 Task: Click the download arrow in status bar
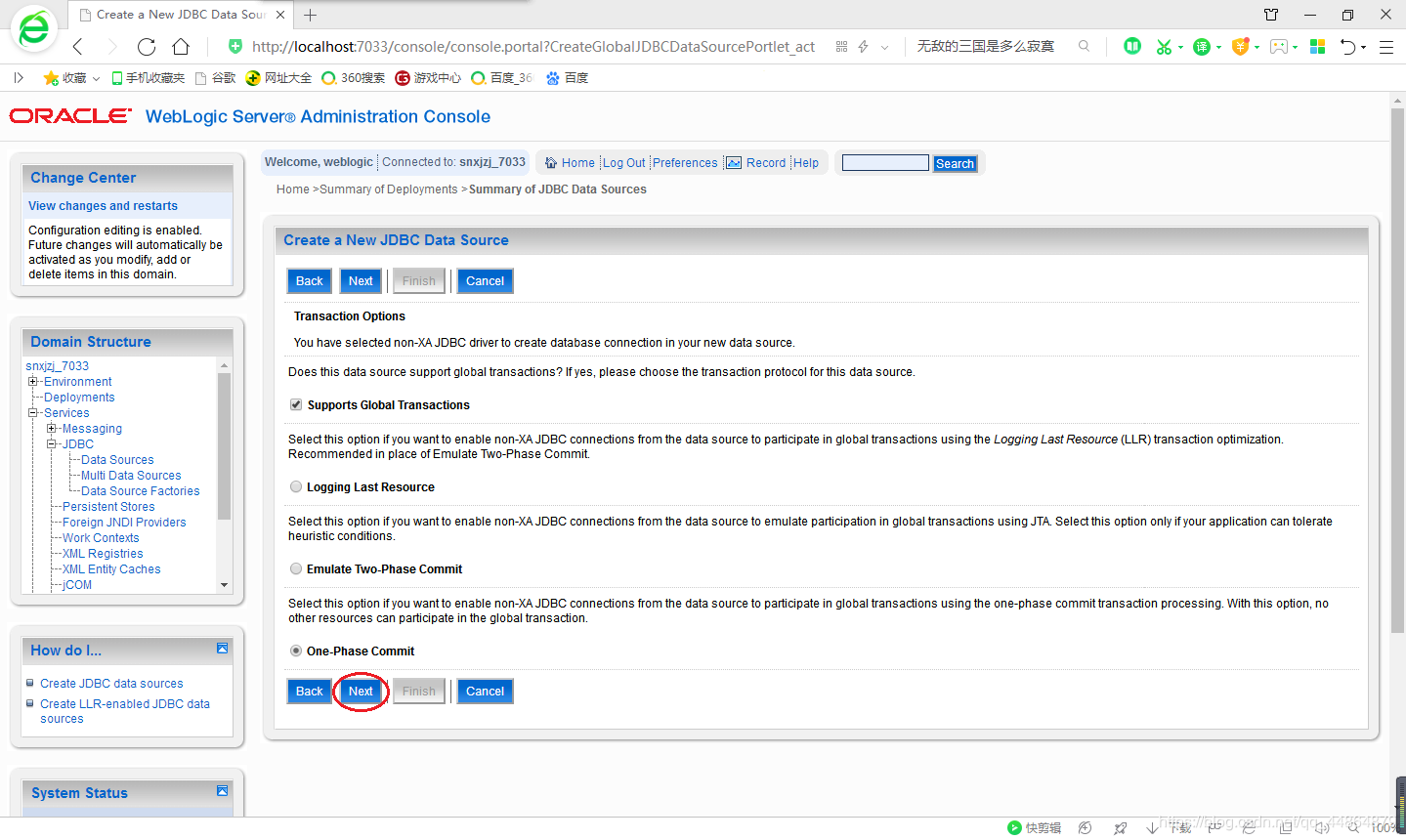coord(1153,827)
